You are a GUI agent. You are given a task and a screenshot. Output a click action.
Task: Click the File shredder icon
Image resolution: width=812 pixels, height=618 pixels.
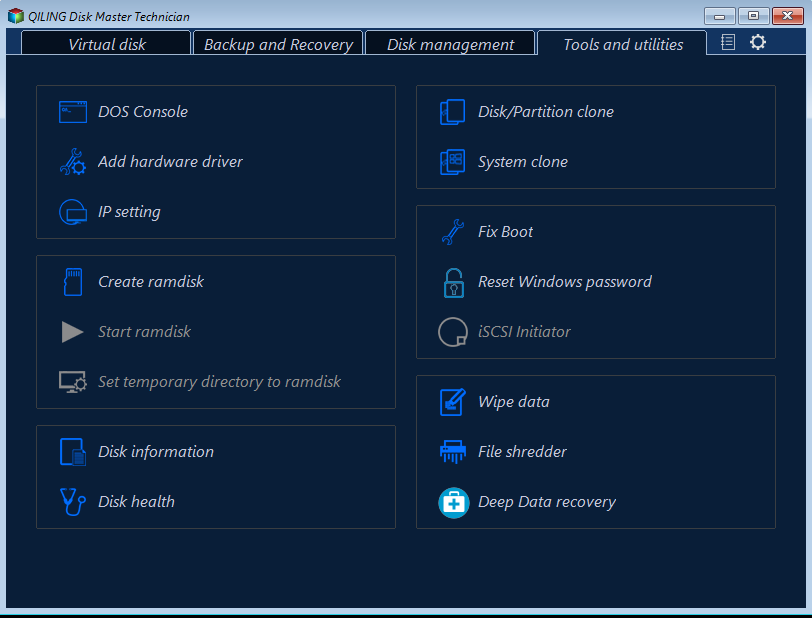[x=453, y=452]
